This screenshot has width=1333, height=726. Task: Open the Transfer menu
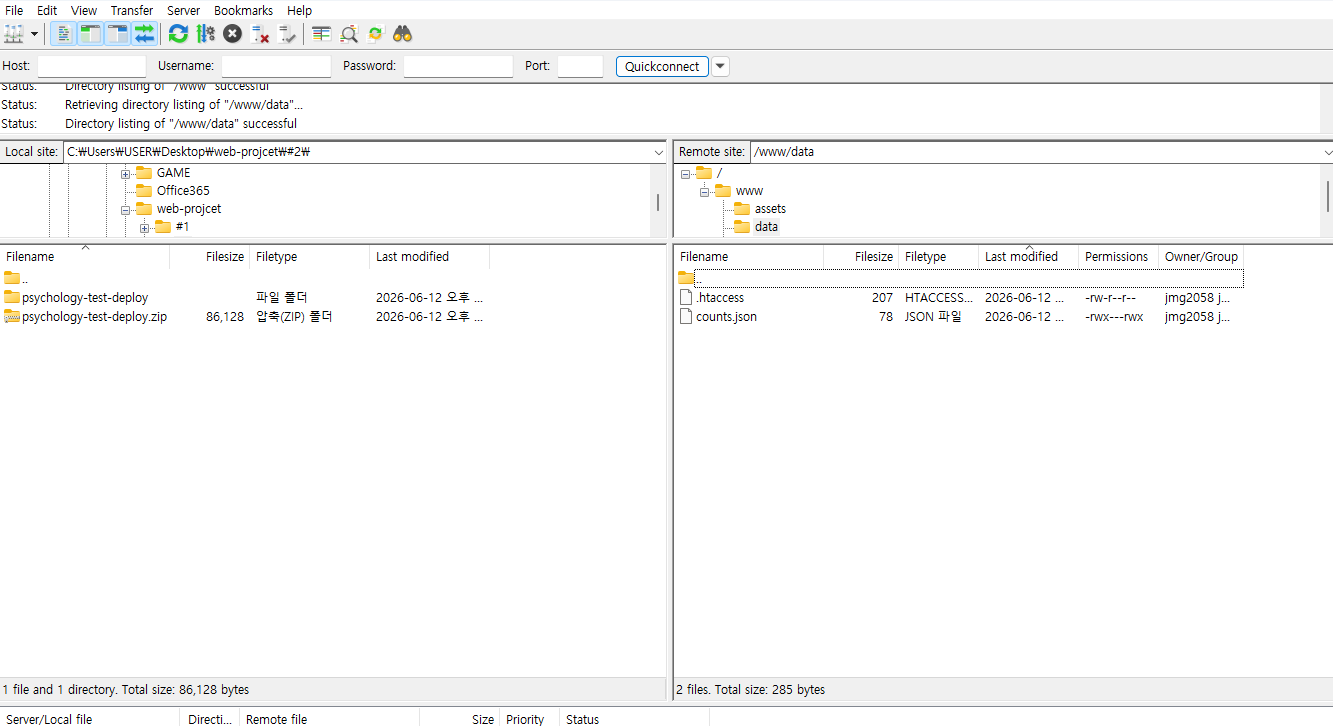tap(132, 10)
